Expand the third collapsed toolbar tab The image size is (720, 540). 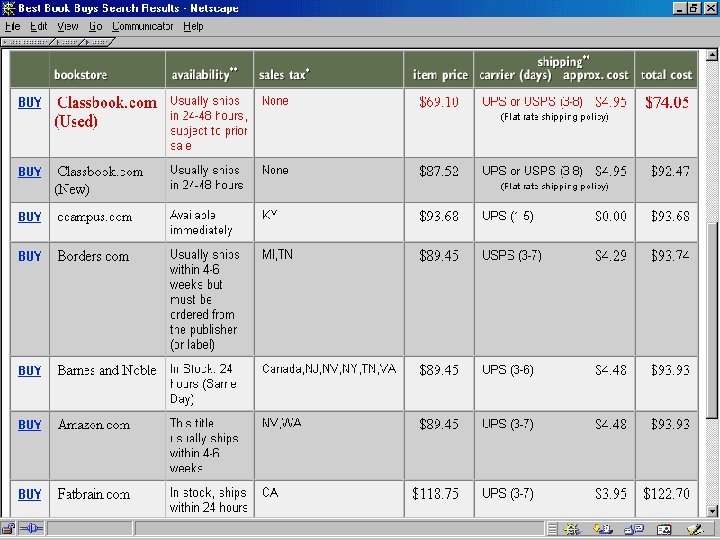[x=97, y=42]
